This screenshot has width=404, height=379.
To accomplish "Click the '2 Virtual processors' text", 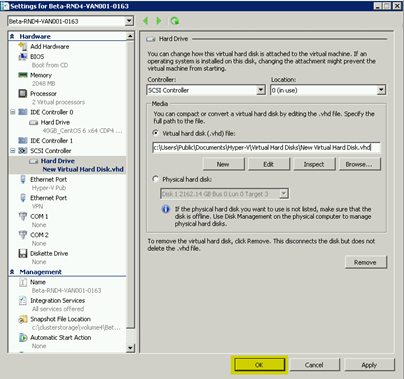I will tap(58, 102).
